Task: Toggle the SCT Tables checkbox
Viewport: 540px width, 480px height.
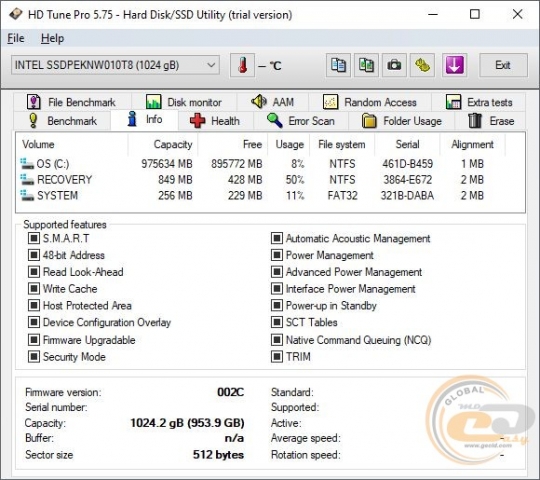Action: 277,322
